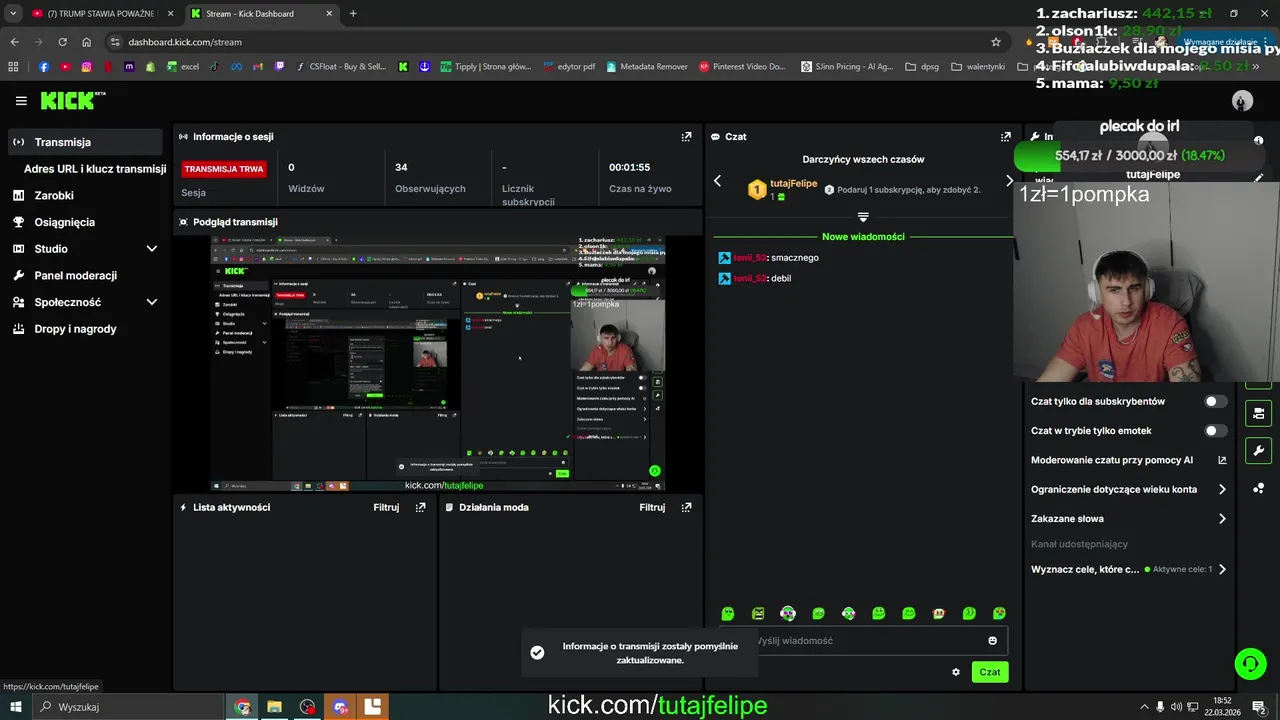
Task: Open the hamburger menu next to Kick logo
Action: click(x=21, y=101)
